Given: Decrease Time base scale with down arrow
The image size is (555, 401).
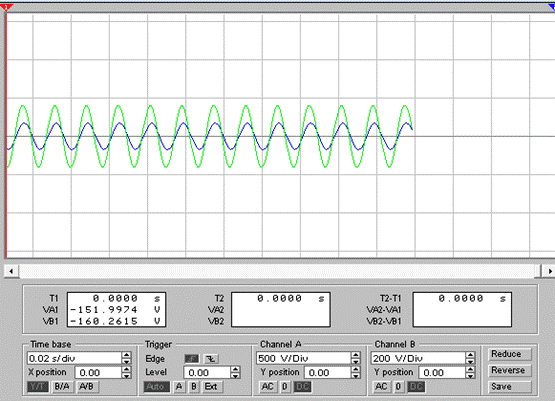Looking at the screenshot, I should (x=127, y=362).
